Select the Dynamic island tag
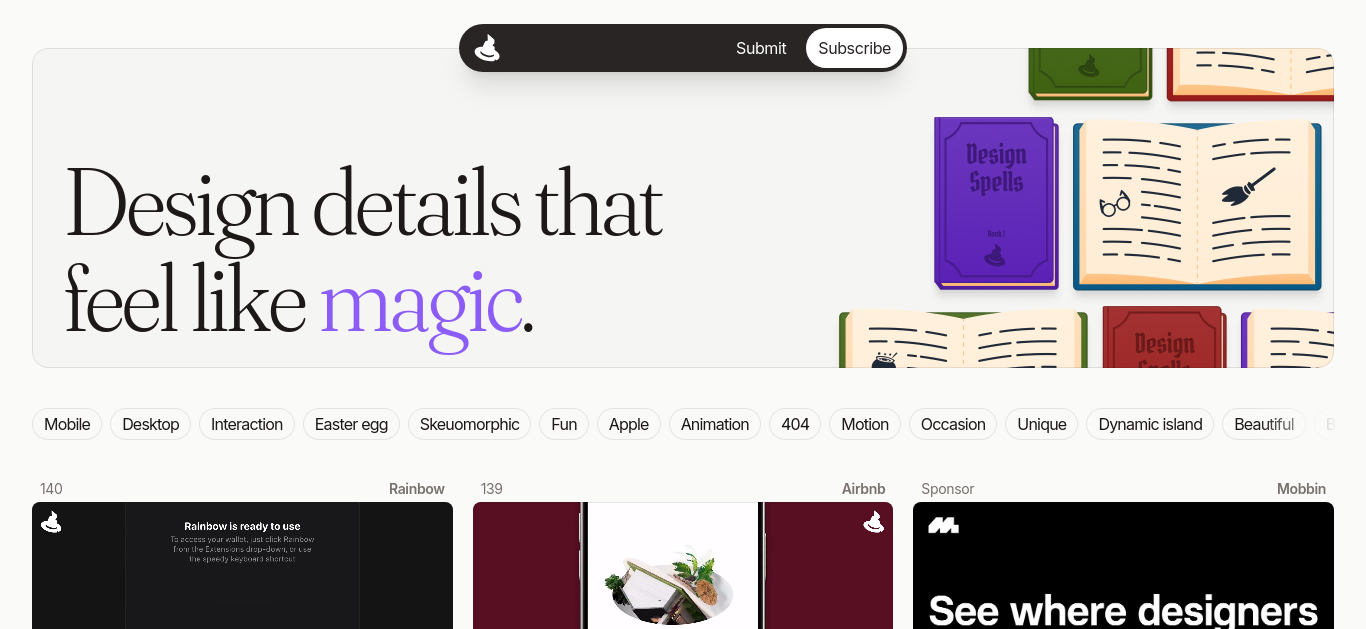 (x=1150, y=424)
